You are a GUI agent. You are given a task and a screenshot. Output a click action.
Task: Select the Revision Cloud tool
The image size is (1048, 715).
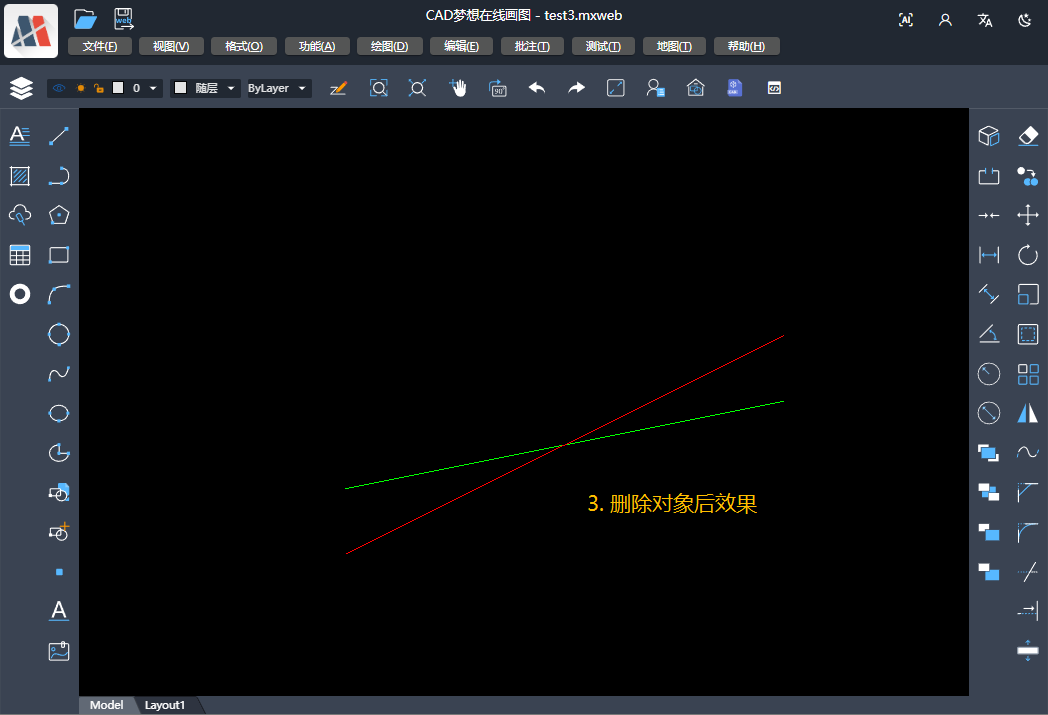pyautogui.click(x=19, y=214)
